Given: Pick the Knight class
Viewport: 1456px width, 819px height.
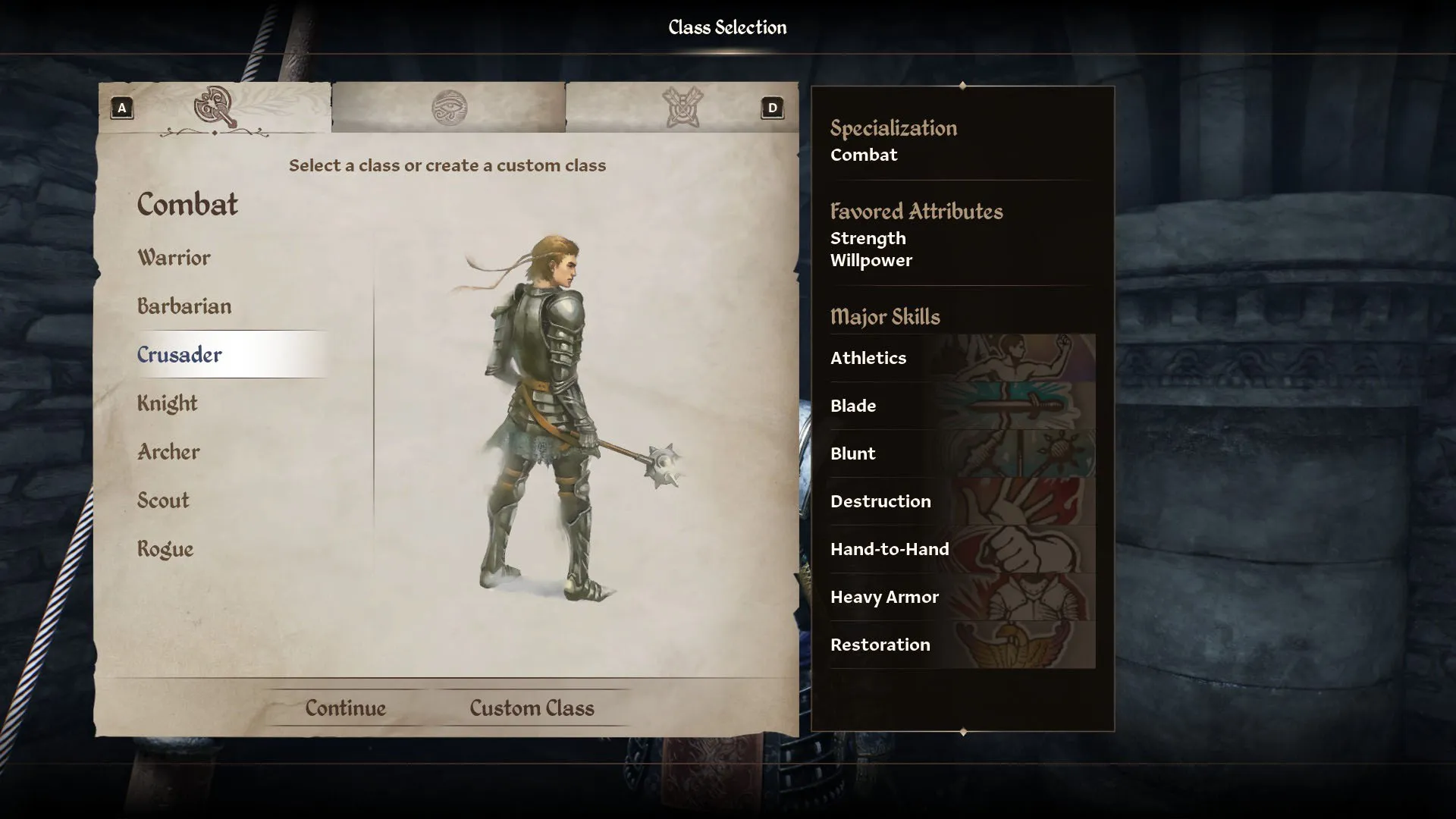Looking at the screenshot, I should pos(167,403).
